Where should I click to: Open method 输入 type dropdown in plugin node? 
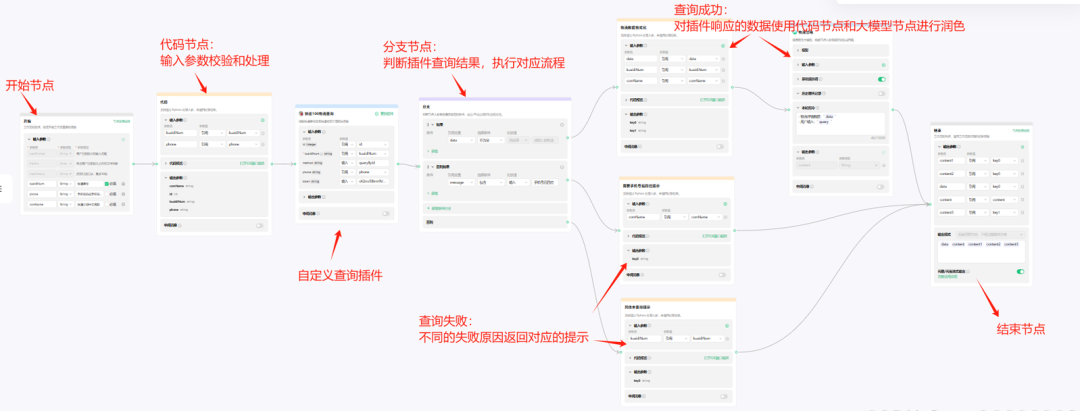tap(347, 163)
